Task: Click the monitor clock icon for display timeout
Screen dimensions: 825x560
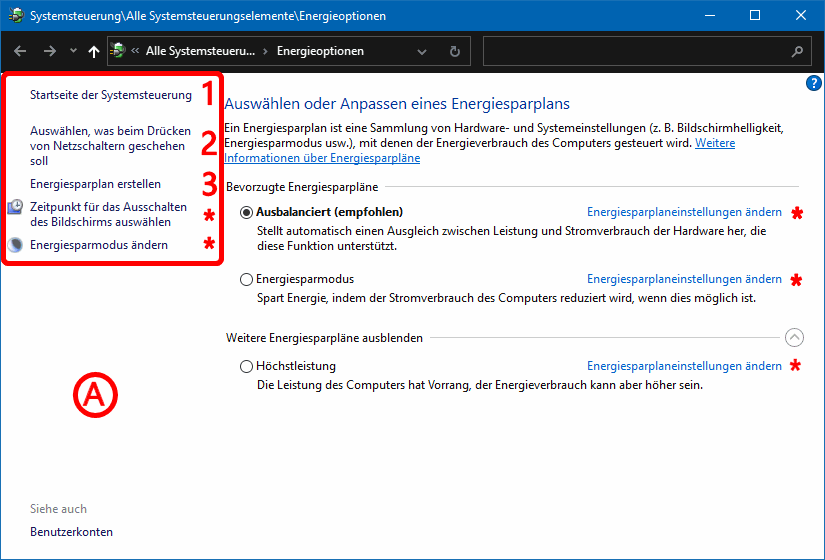Action: pos(17,207)
